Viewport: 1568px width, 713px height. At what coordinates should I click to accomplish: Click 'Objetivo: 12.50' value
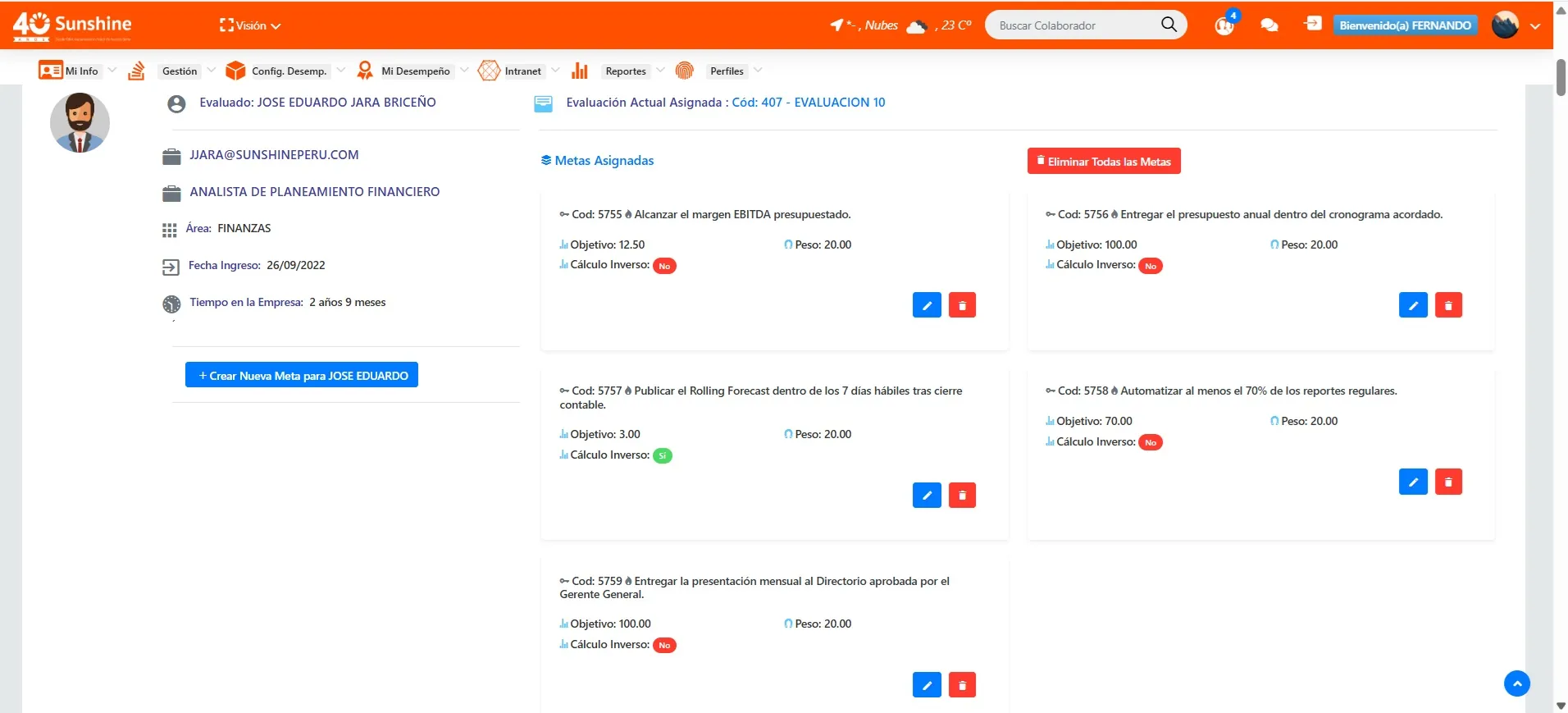607,245
